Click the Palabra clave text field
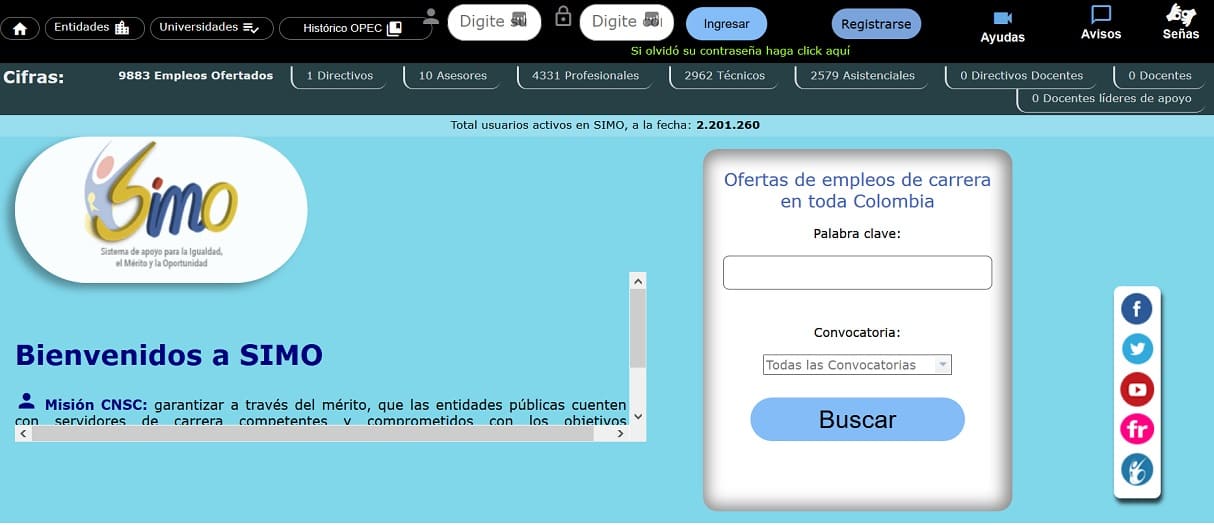 pos(857,273)
